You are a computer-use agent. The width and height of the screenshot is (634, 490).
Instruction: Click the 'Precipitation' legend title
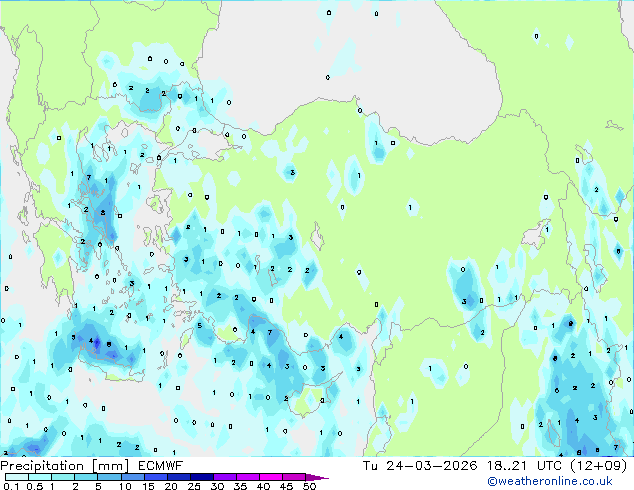[42, 466]
